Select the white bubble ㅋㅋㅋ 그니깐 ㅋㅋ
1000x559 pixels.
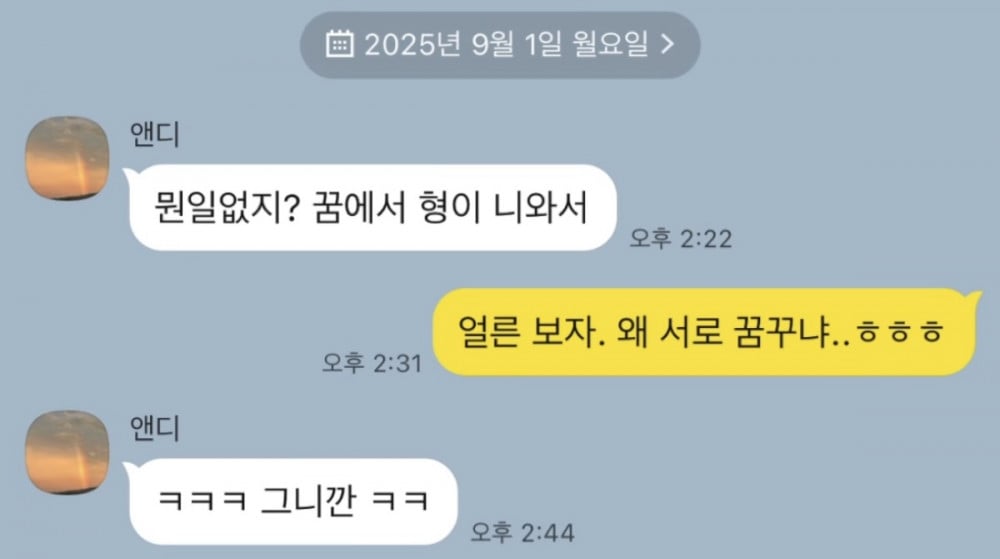291,501
